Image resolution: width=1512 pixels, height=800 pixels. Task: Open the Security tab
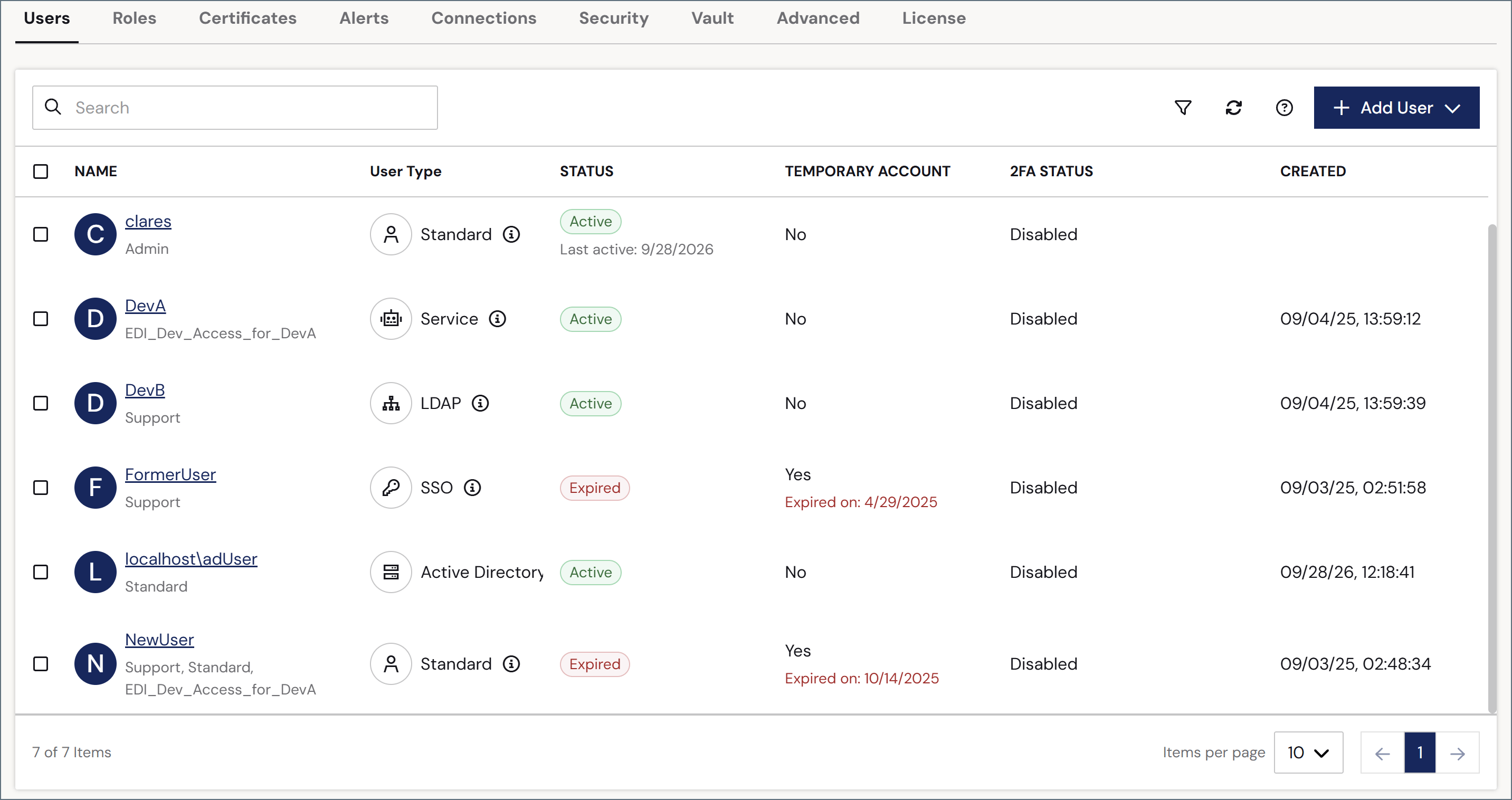pos(614,18)
